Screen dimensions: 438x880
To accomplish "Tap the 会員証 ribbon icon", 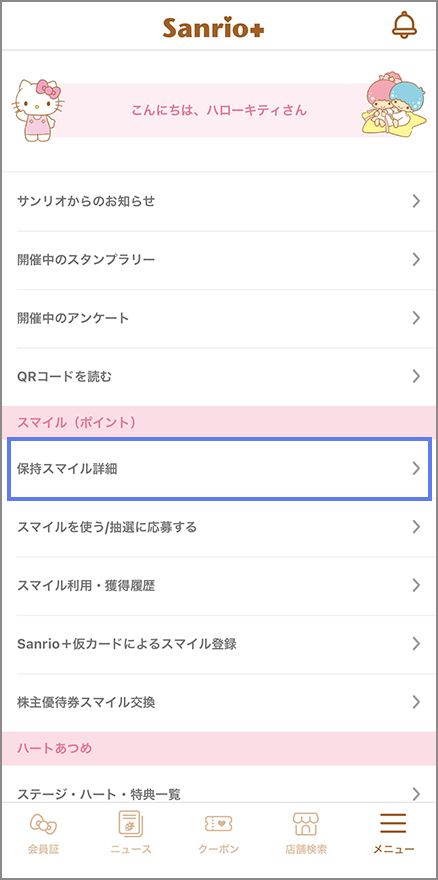I will click(43, 824).
